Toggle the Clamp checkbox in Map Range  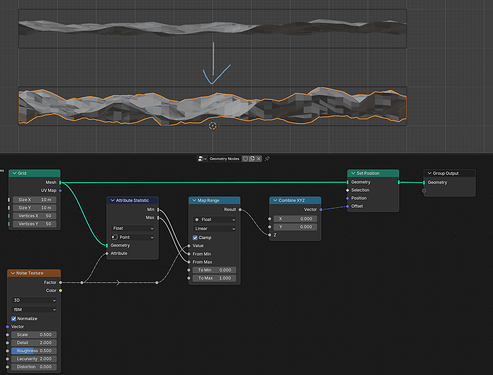195,238
